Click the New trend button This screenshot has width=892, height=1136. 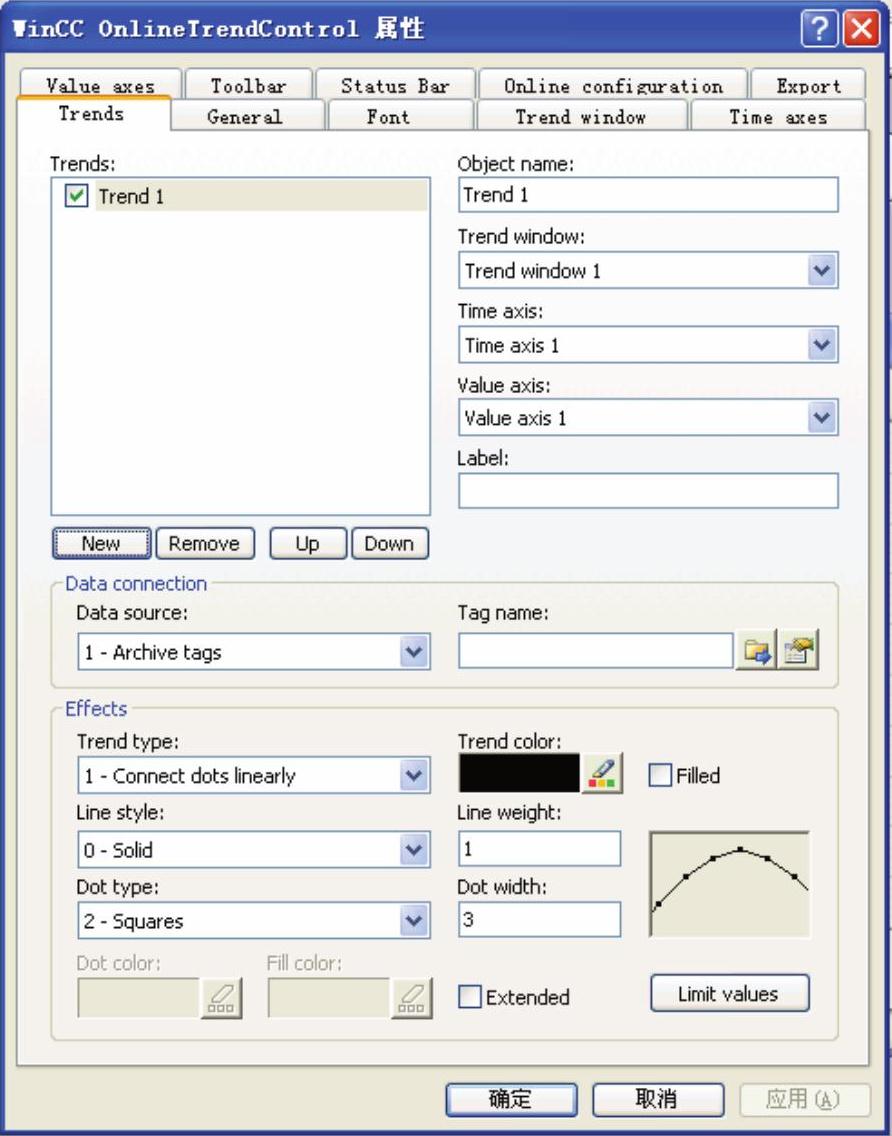pyautogui.click(x=101, y=543)
